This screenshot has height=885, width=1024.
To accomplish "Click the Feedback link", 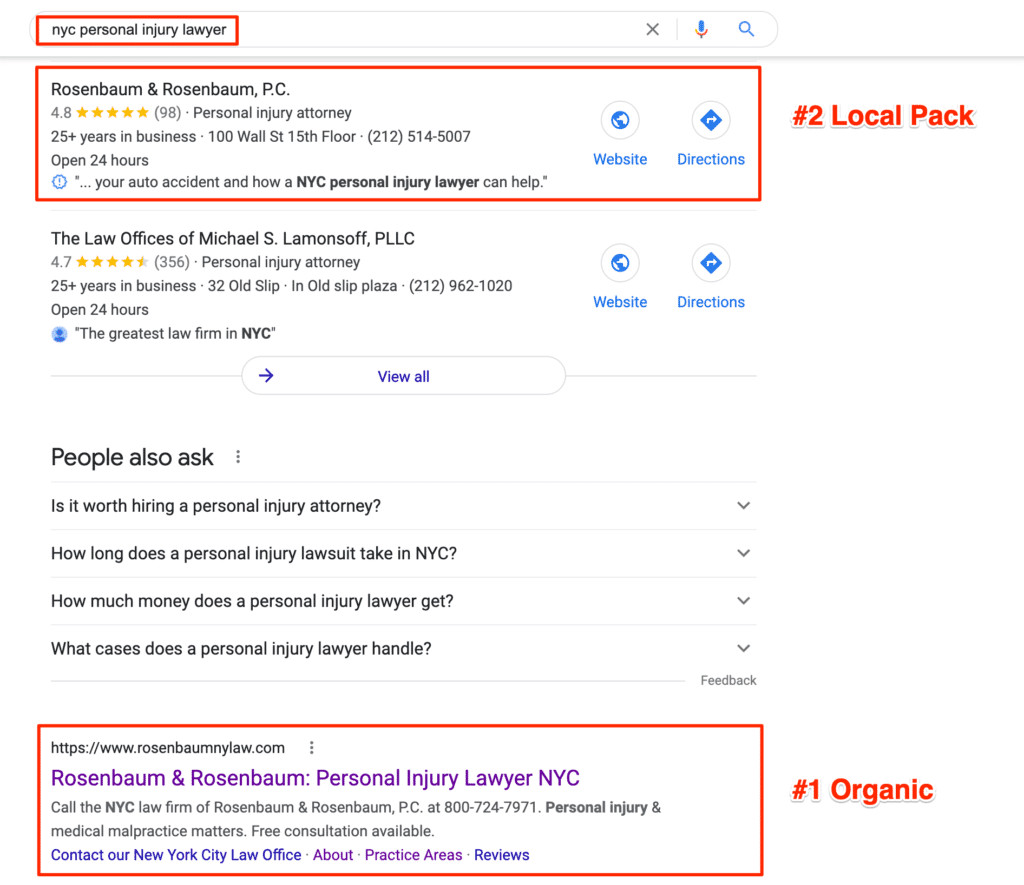I will point(728,681).
